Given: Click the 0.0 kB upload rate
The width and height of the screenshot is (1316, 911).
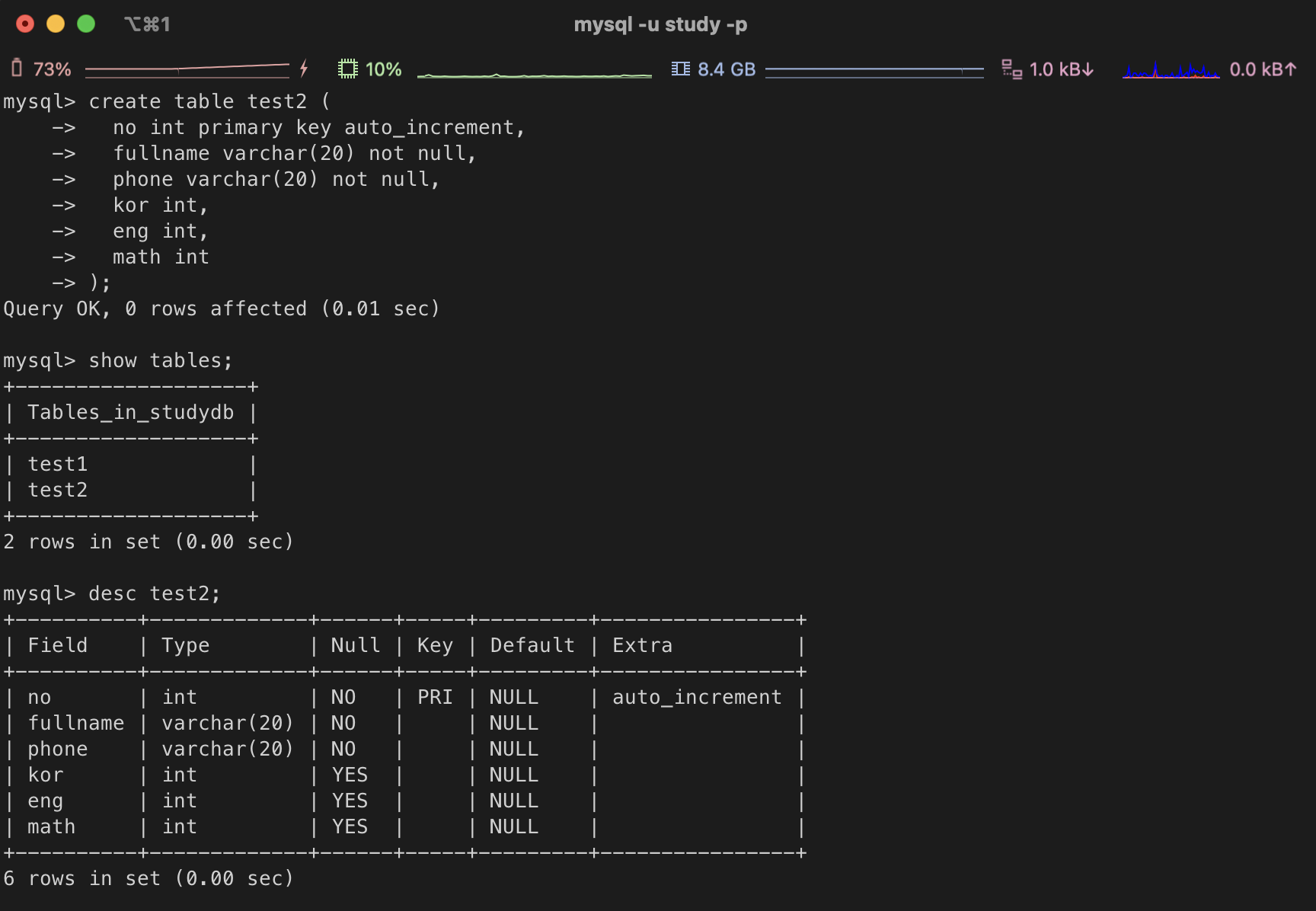Looking at the screenshot, I should tap(1263, 69).
